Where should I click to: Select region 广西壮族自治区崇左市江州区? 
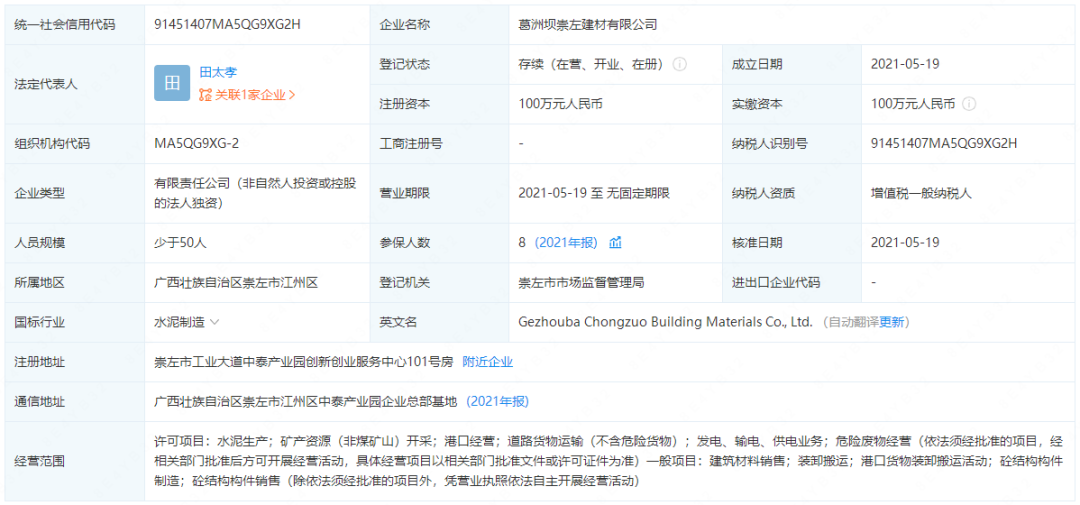tap(236, 282)
